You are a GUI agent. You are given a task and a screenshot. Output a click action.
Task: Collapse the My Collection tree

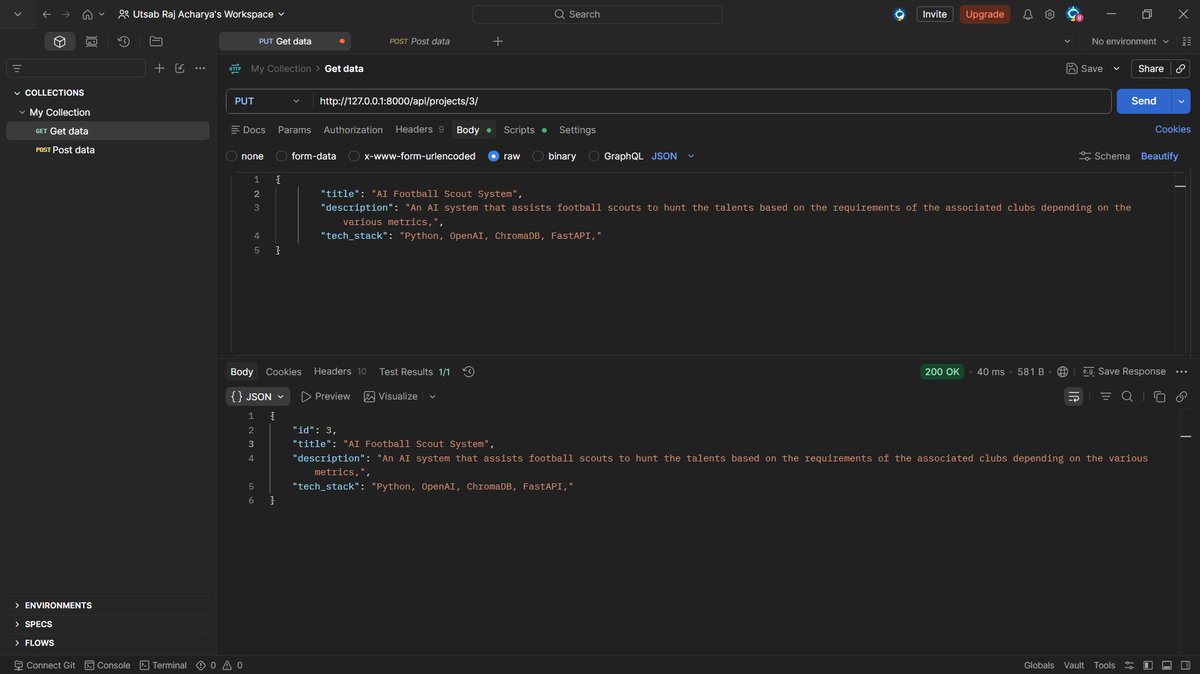click(x=22, y=112)
